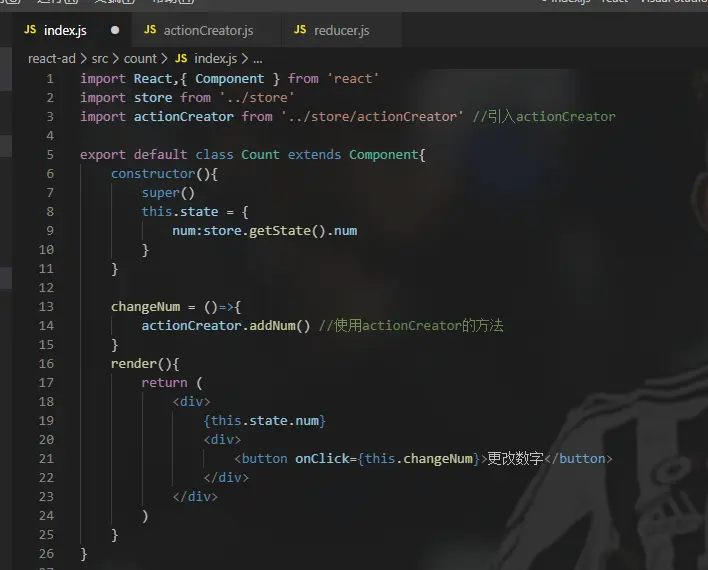Click the unsaved dot on the index.js tab
The image size is (708, 570).
(x=115, y=30)
